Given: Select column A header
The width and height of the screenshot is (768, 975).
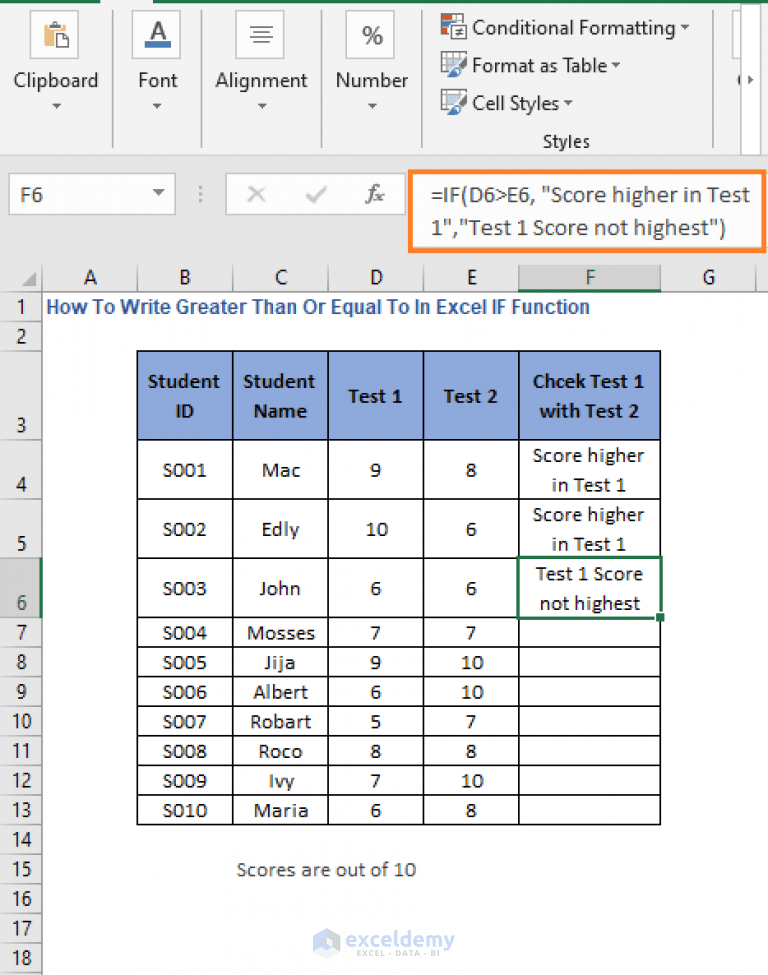Looking at the screenshot, I should click(90, 277).
